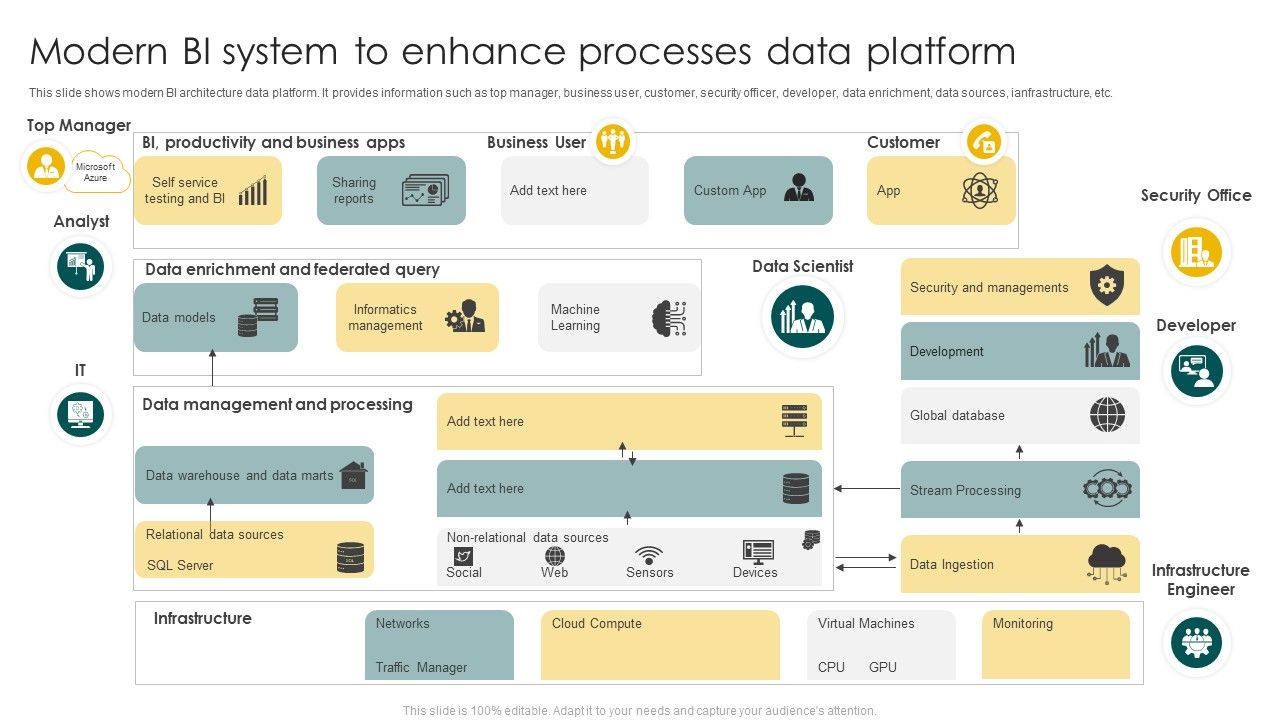The height and width of the screenshot is (720, 1280).
Task: Select the Virtual Machines box
Action: click(x=881, y=645)
